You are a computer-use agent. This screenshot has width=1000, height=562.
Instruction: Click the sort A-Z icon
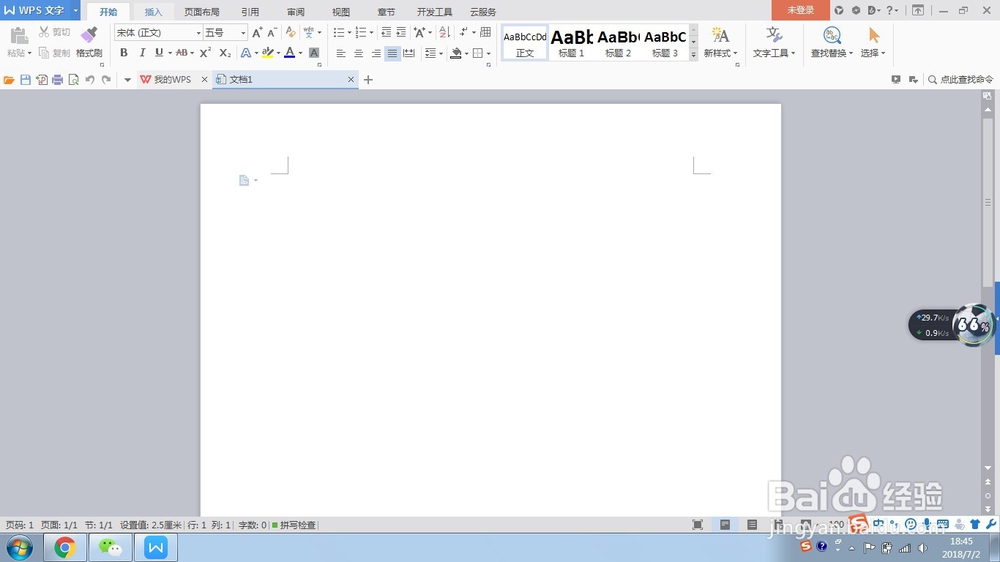pyautogui.click(x=445, y=33)
